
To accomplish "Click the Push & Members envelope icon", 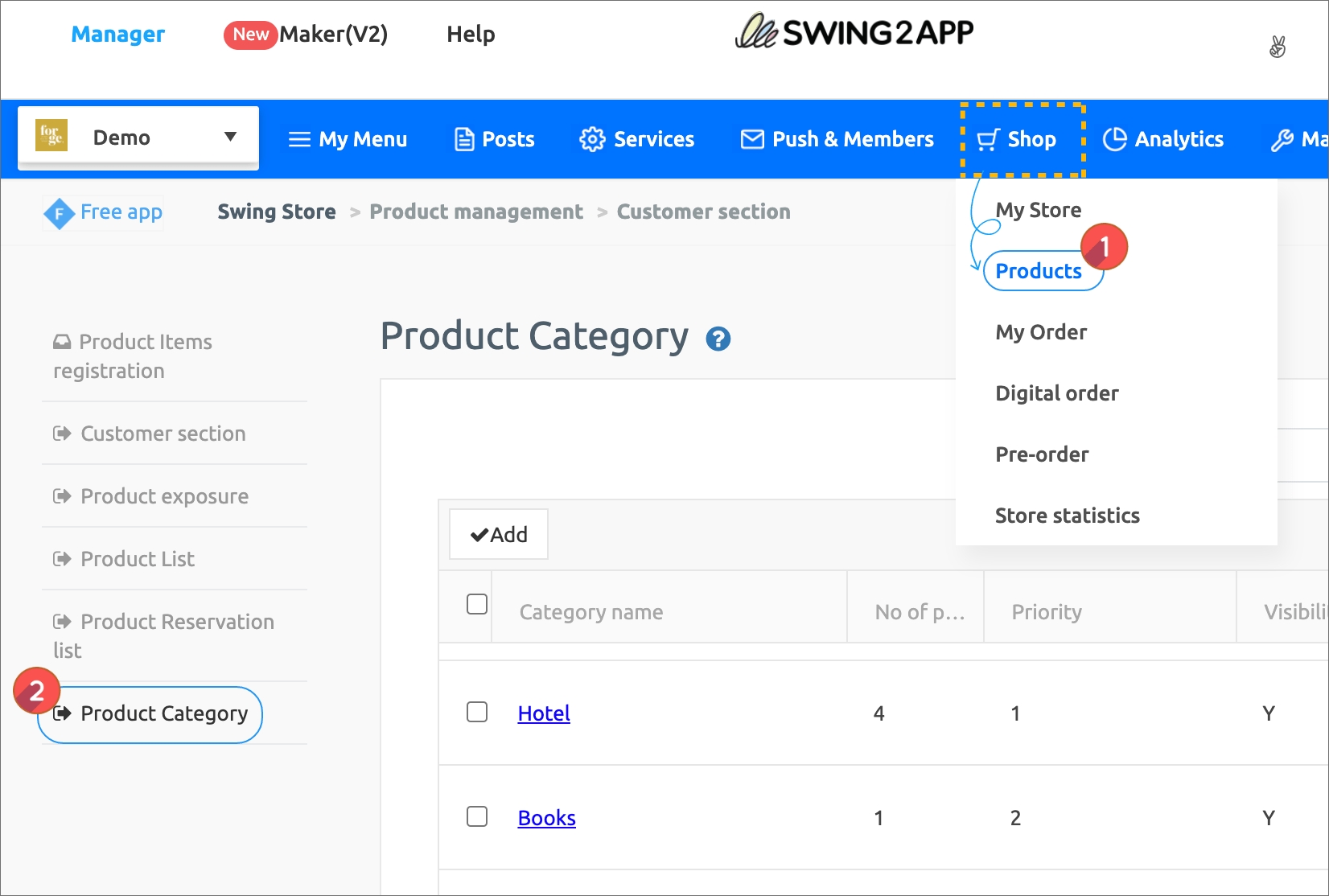I will [752, 139].
